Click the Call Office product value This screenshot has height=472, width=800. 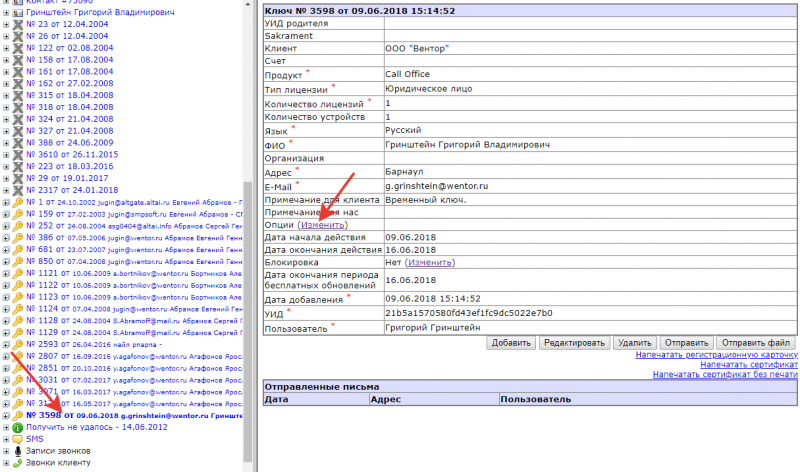pos(407,74)
